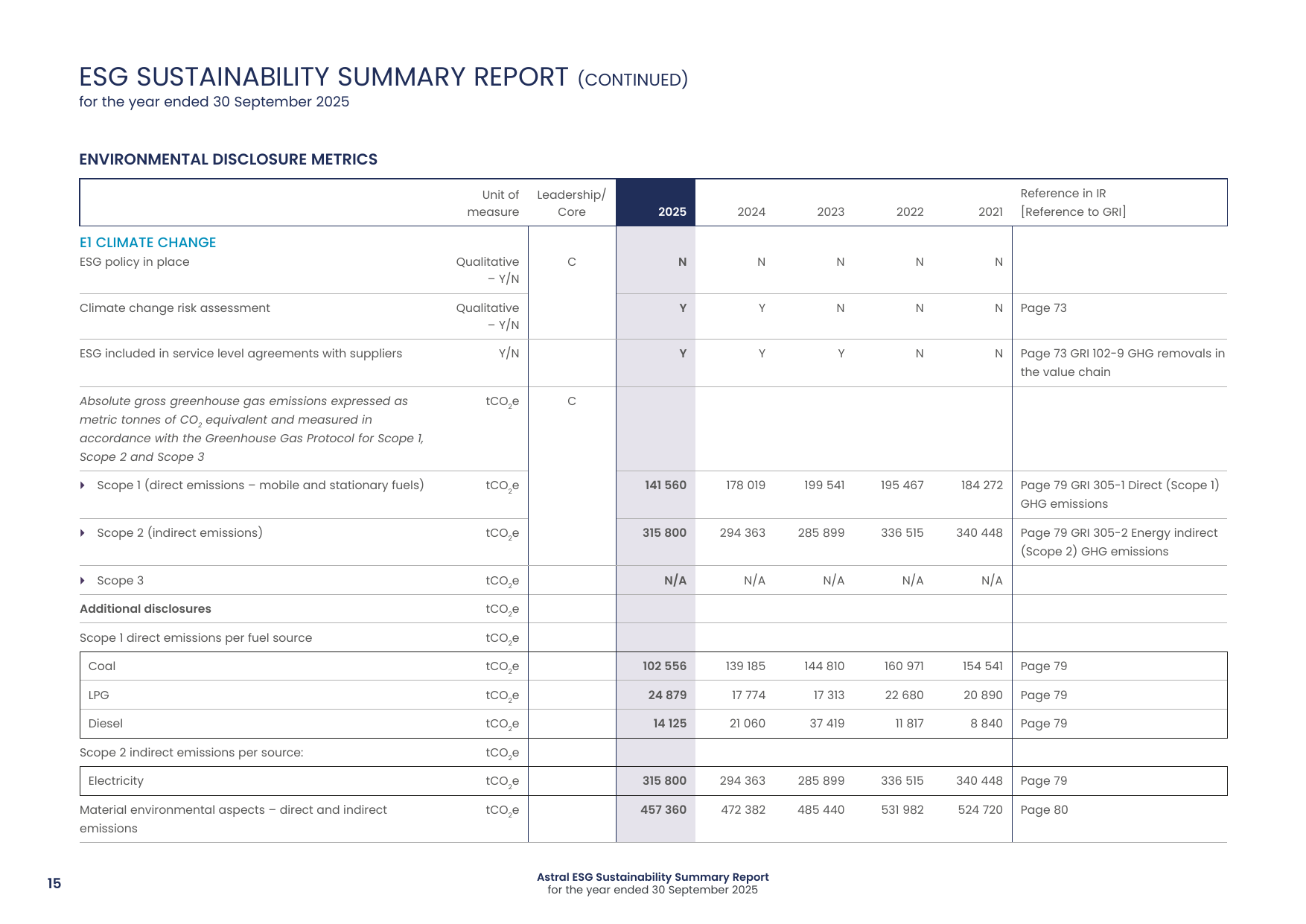Viewport: 1306px width, 924px height.
Task: Click the 'Electricity' row label
Action: click(x=115, y=781)
